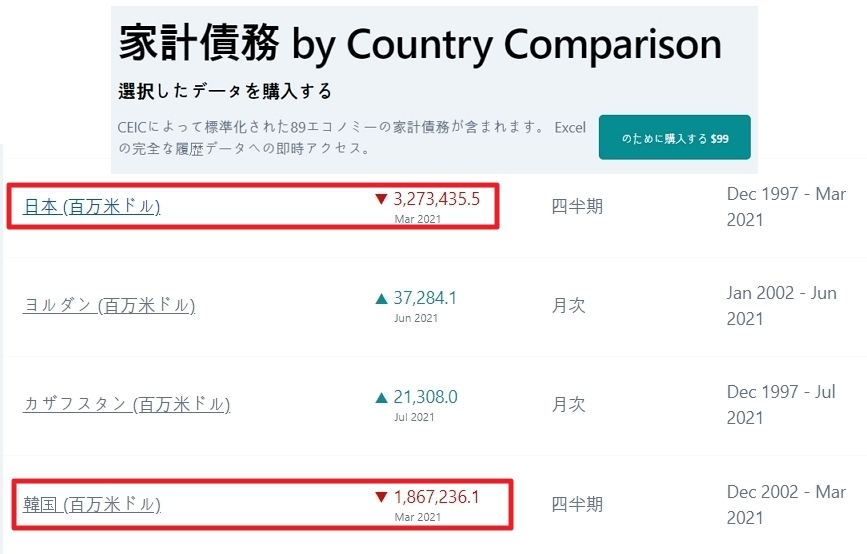Open the ヨルダン (百万米ドル) link
This screenshot has height=554, width=867.
tap(109, 305)
